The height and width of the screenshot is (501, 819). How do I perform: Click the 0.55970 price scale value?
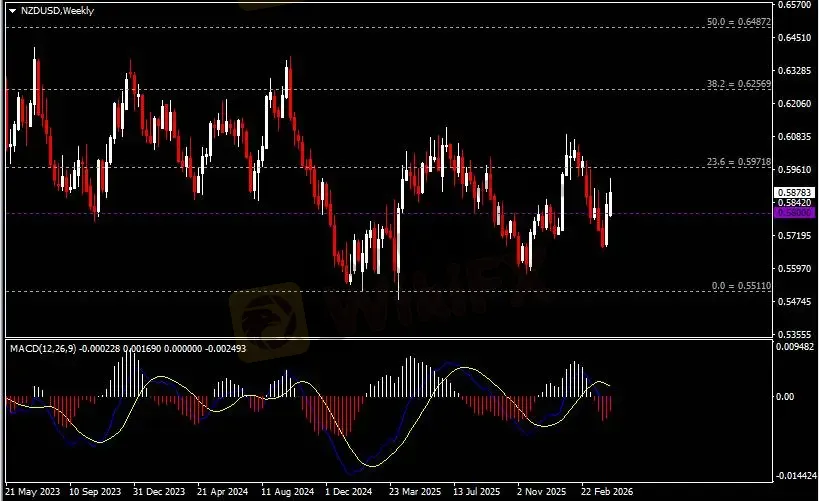pos(794,269)
